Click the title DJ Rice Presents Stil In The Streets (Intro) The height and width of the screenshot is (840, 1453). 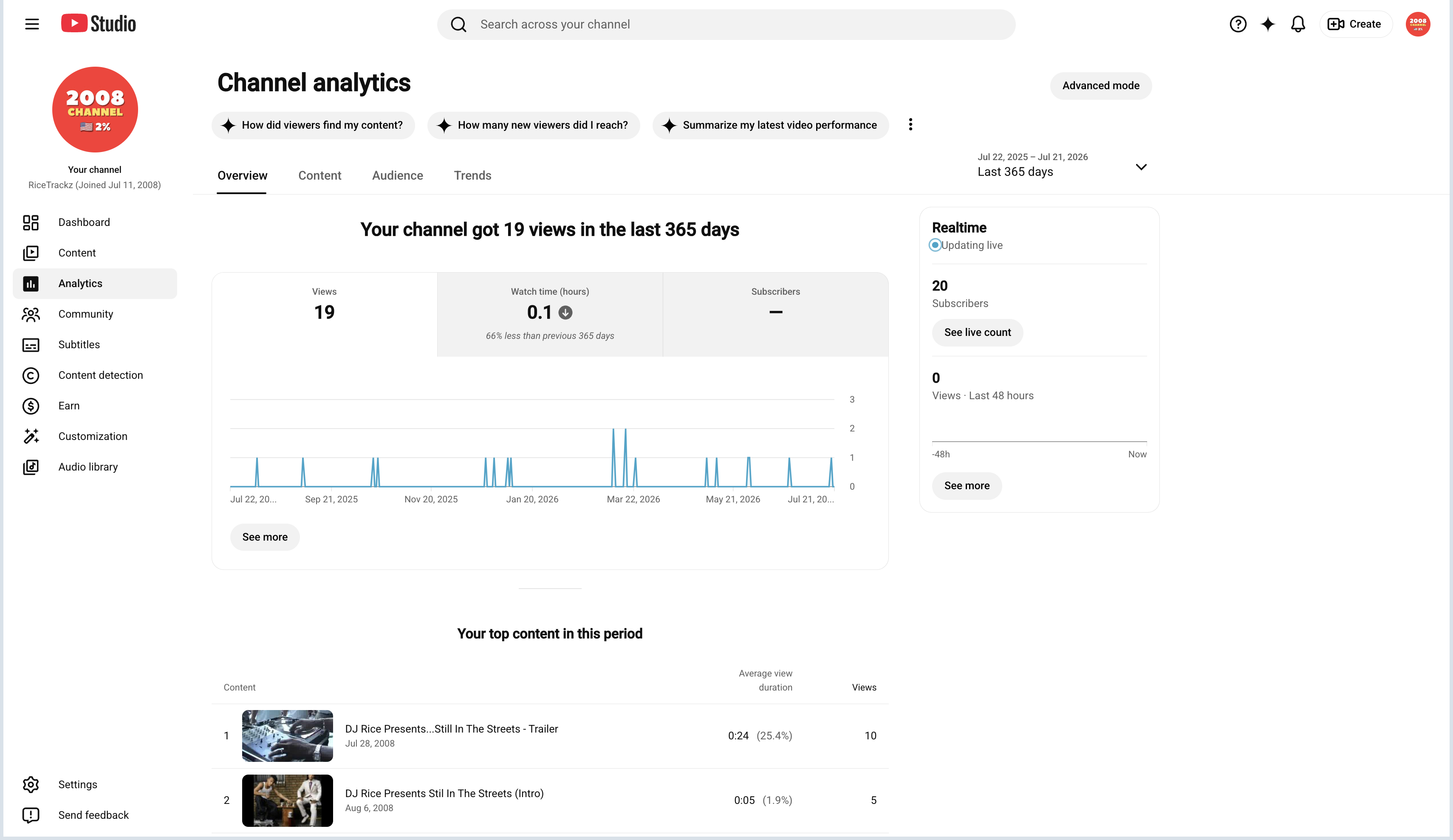(x=444, y=793)
